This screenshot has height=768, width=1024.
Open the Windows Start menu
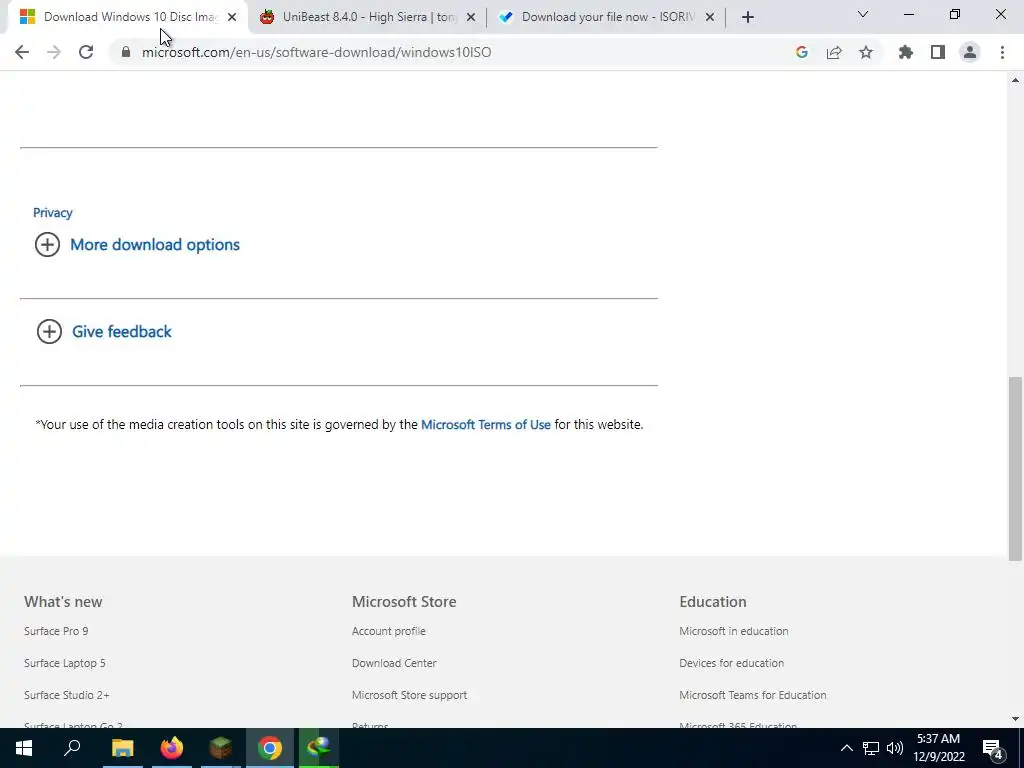tap(24, 748)
